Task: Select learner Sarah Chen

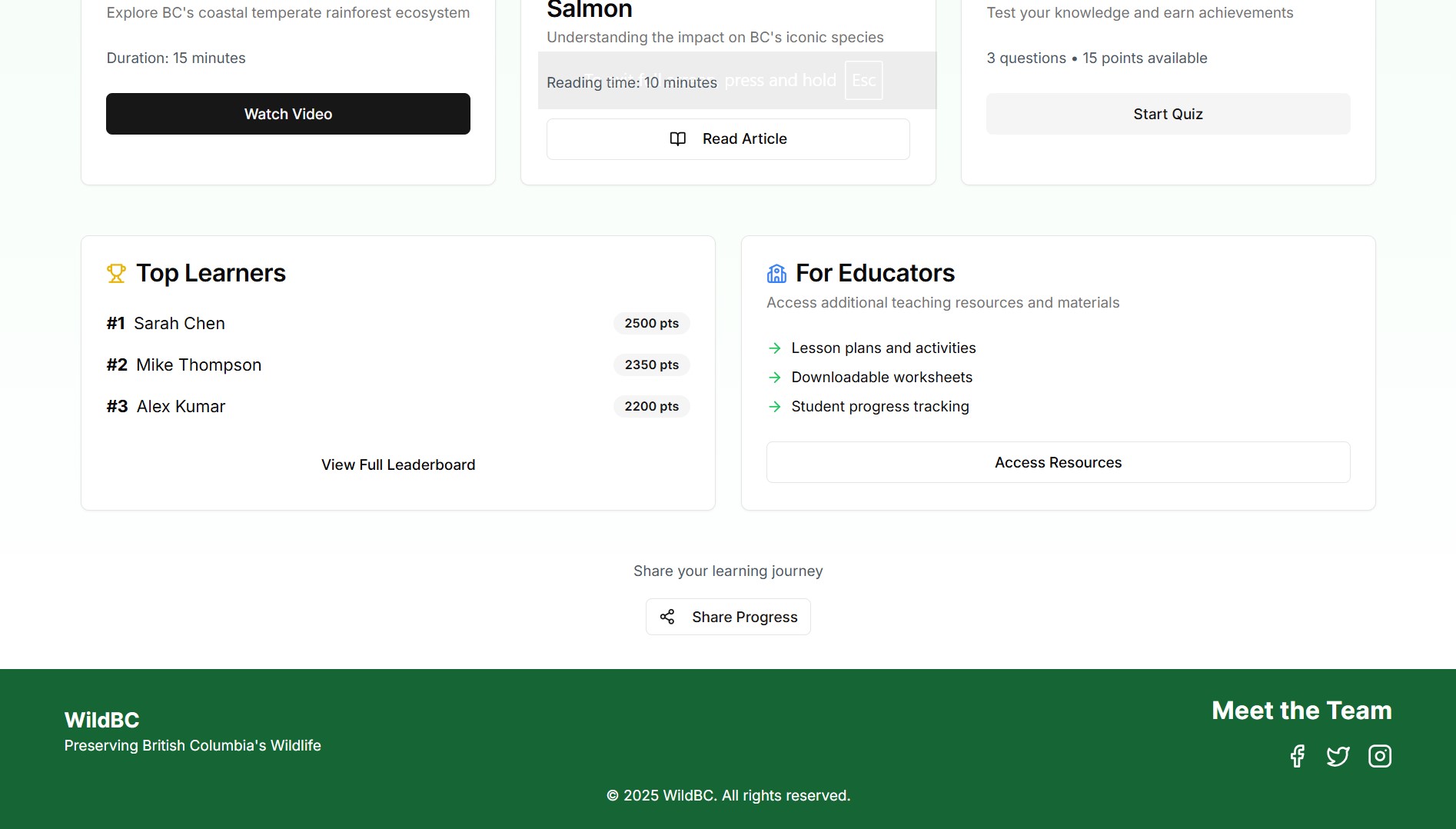Action: [x=179, y=324]
